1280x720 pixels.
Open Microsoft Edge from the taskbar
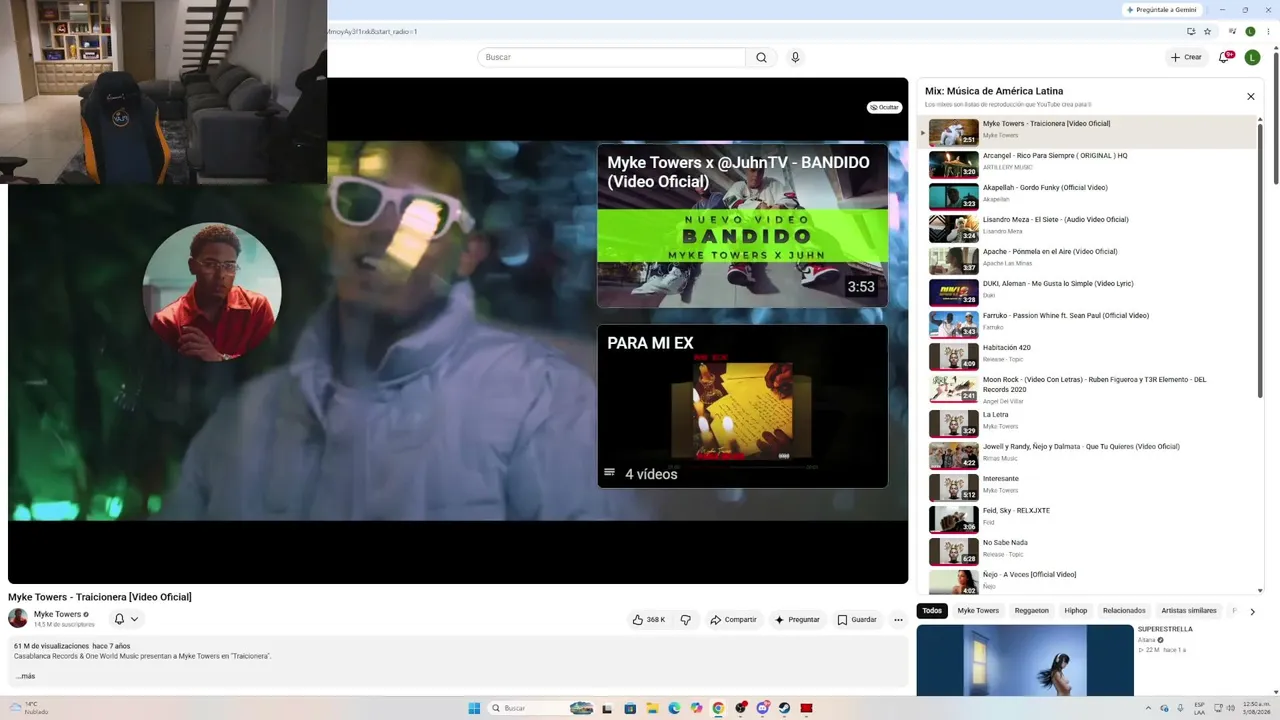click(x=674, y=708)
